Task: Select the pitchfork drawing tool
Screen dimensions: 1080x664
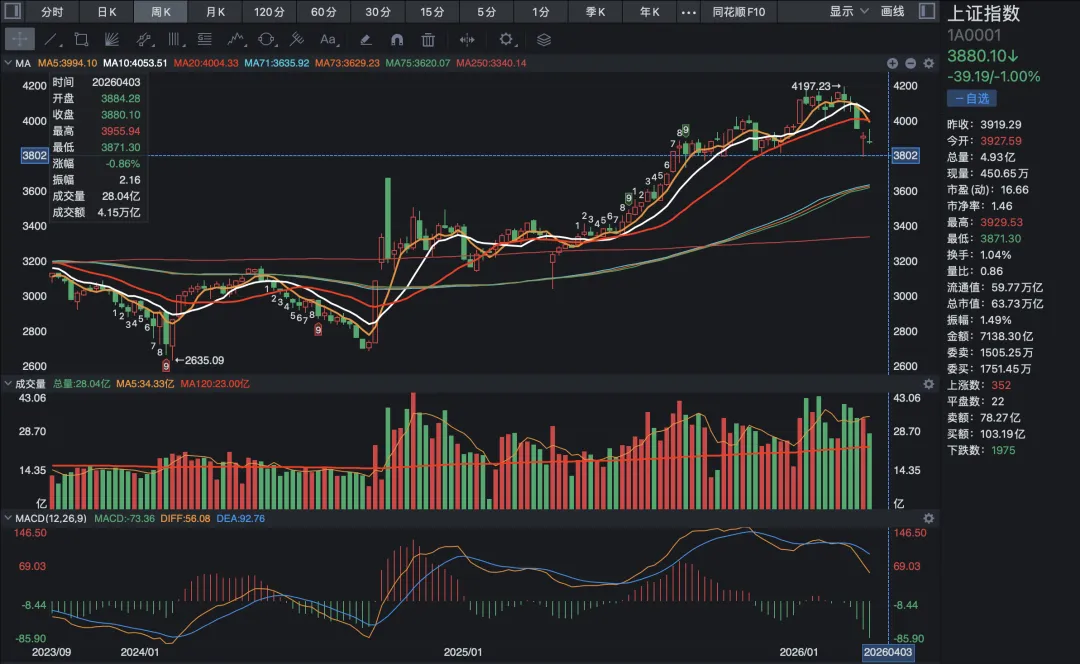Action: pyautogui.click(x=297, y=39)
